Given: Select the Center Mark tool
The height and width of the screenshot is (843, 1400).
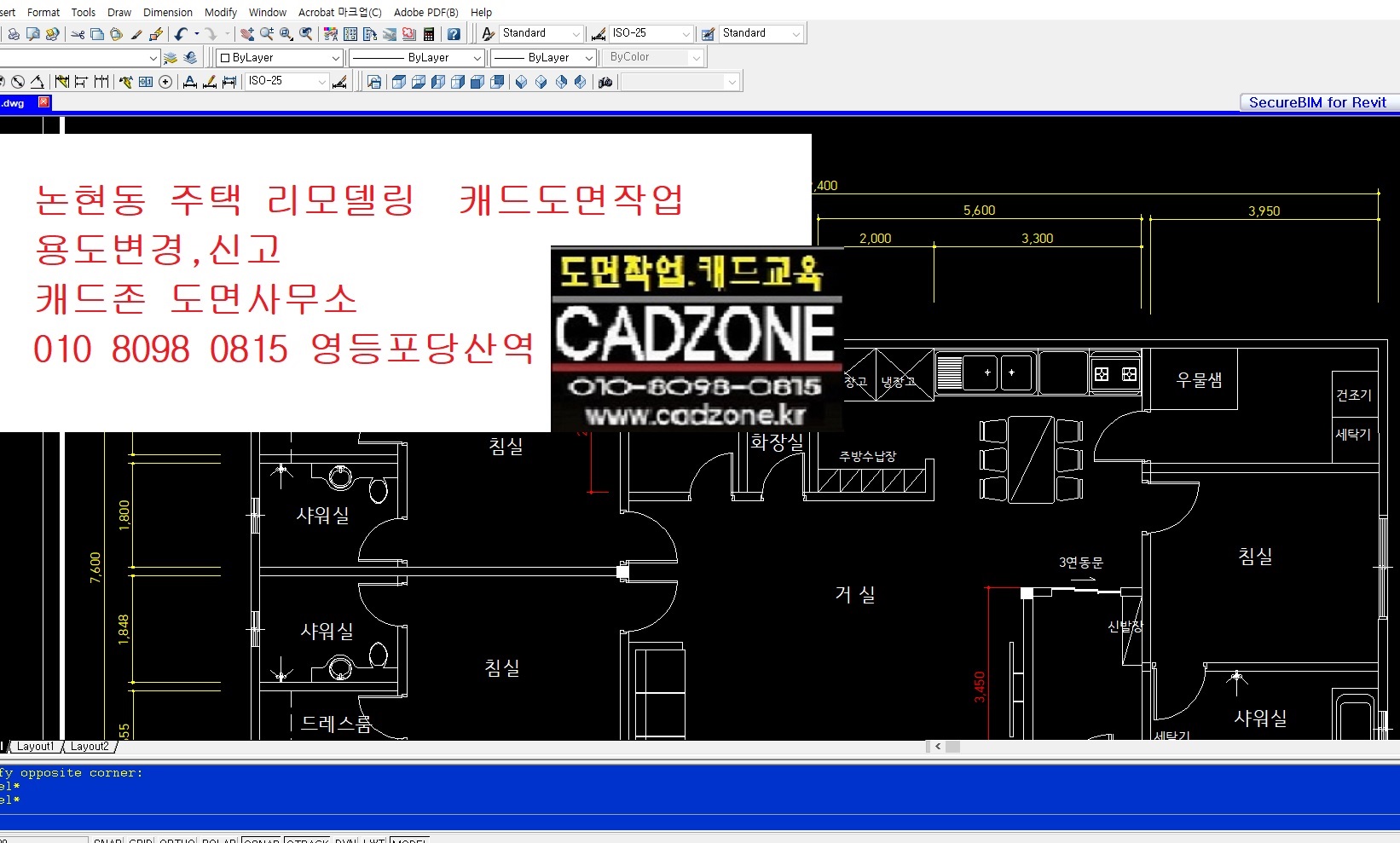Looking at the screenshot, I should 165,82.
